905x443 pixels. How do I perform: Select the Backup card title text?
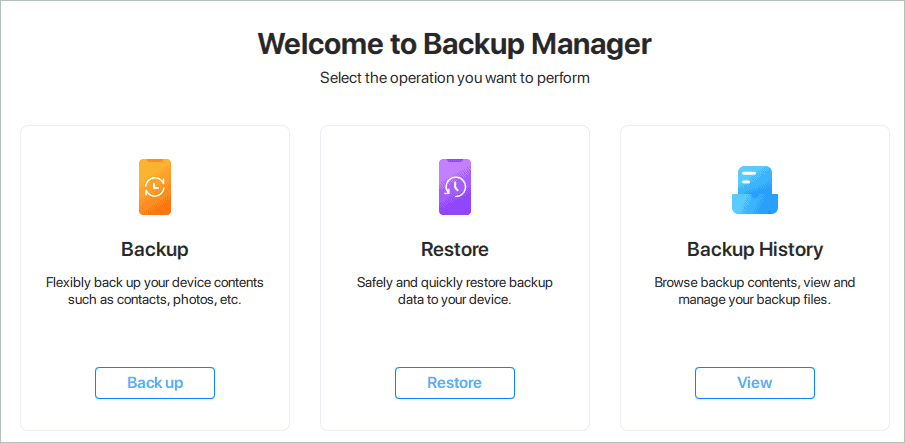coord(155,249)
